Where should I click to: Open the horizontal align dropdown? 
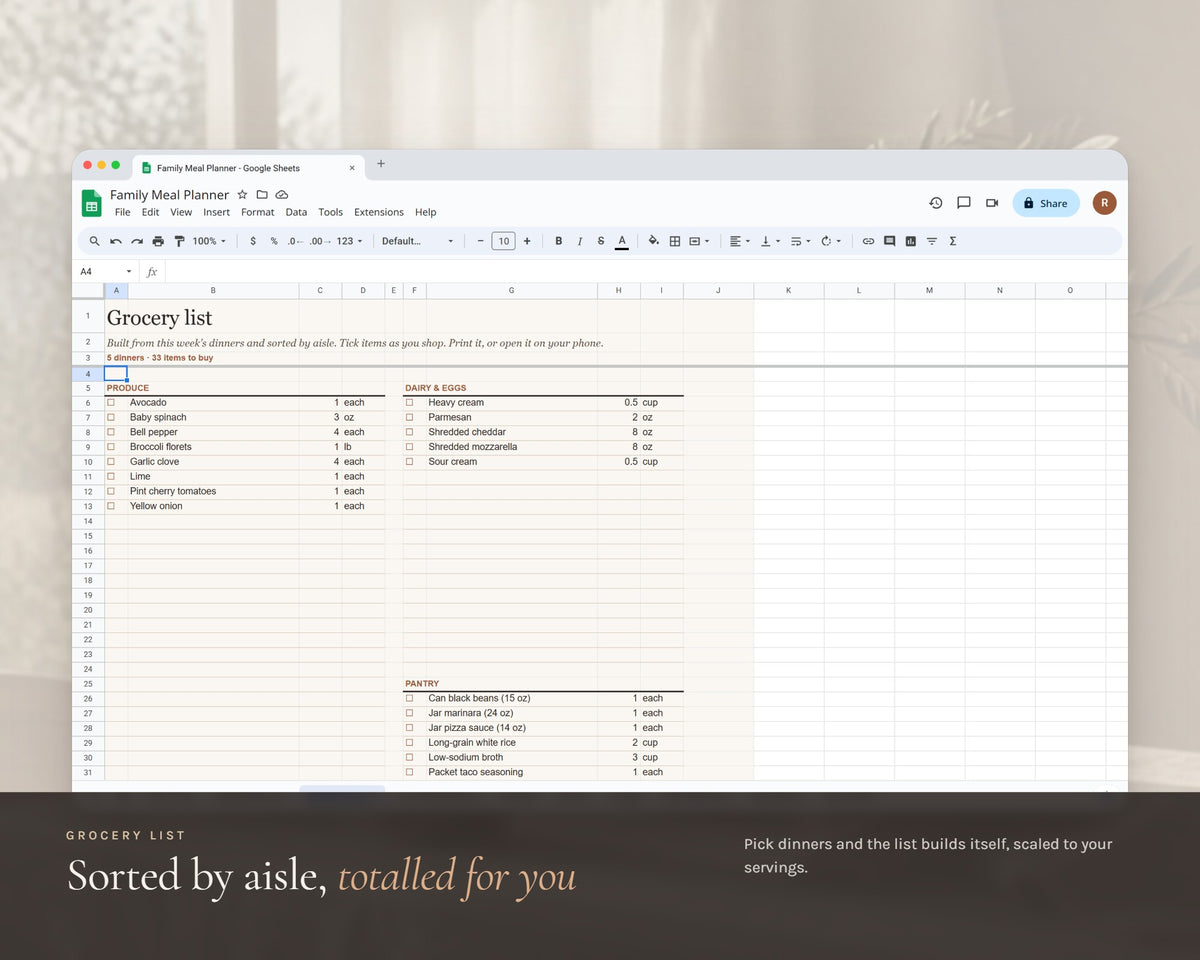pos(738,241)
